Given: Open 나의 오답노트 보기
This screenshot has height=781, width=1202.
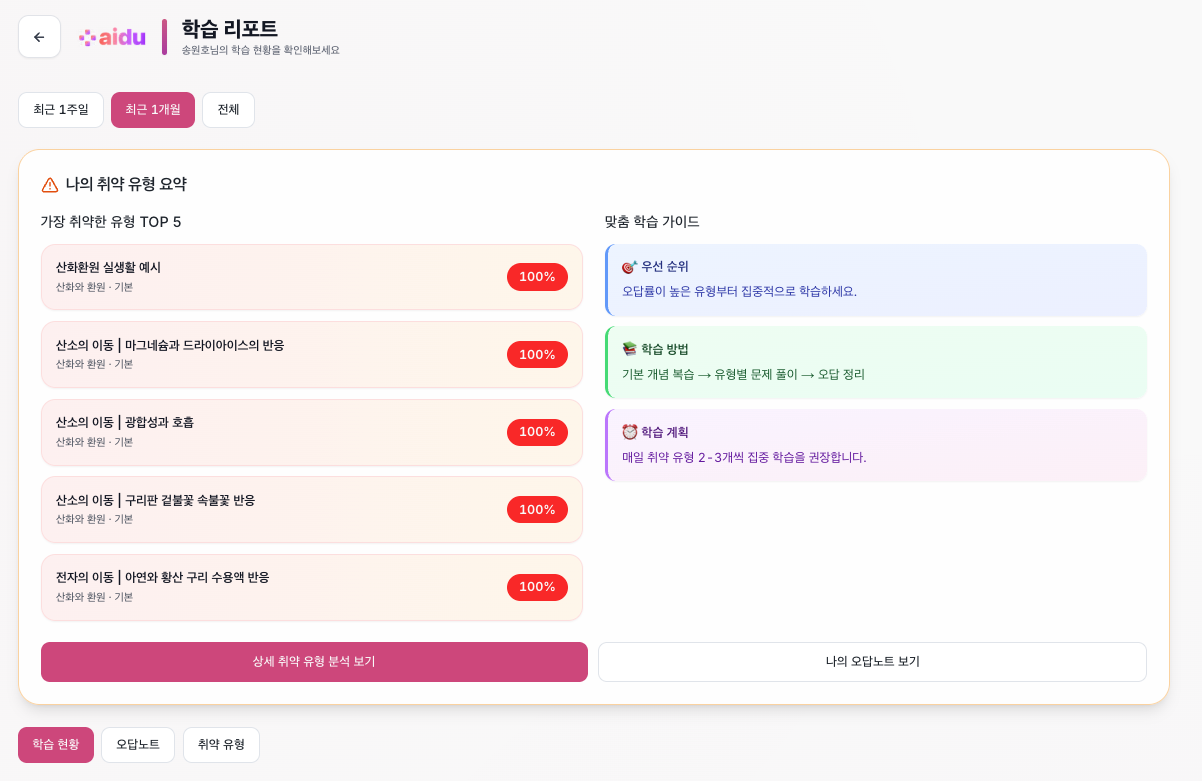Looking at the screenshot, I should (872, 662).
